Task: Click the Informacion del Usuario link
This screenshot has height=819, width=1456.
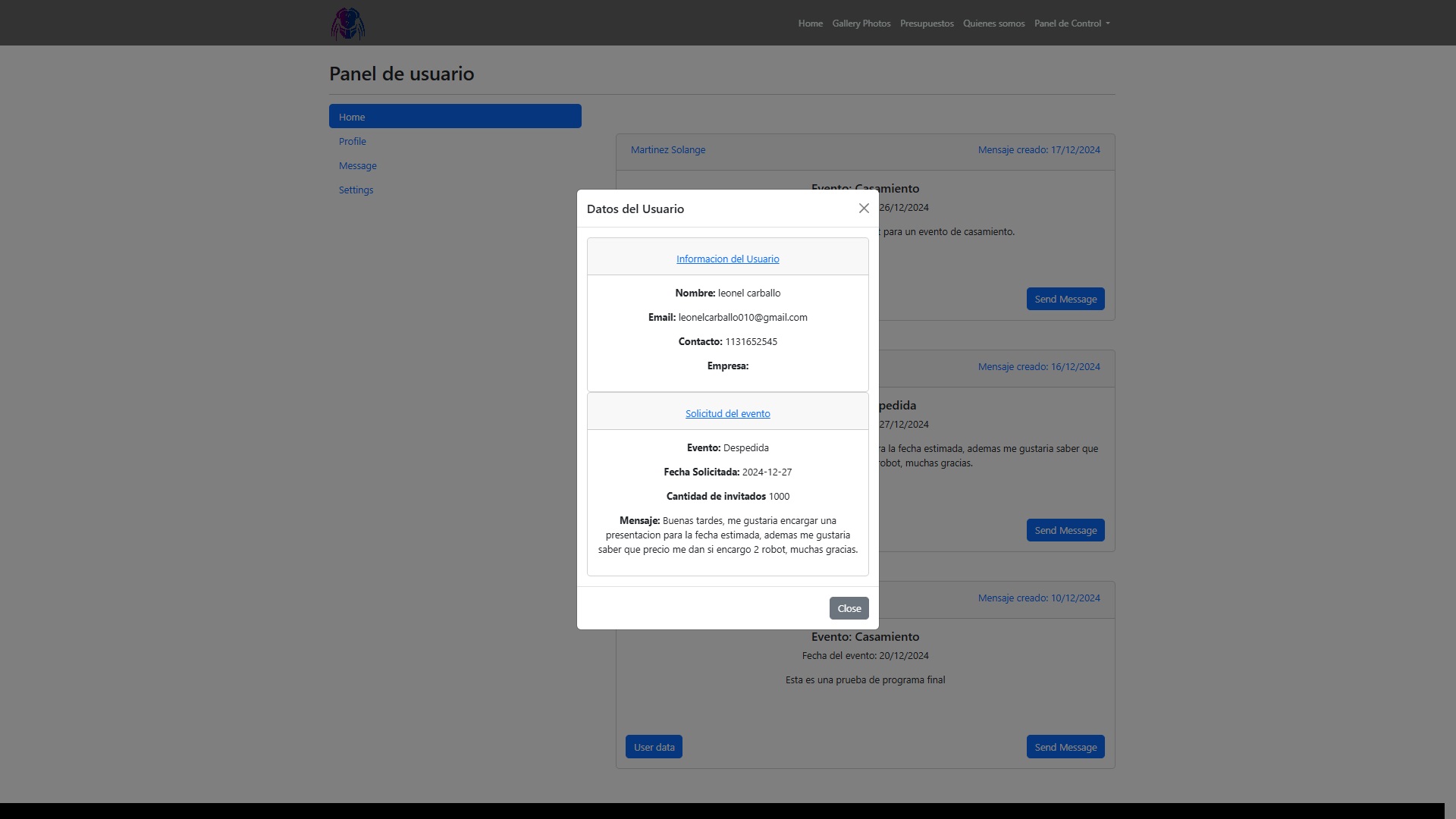Action: 727,259
